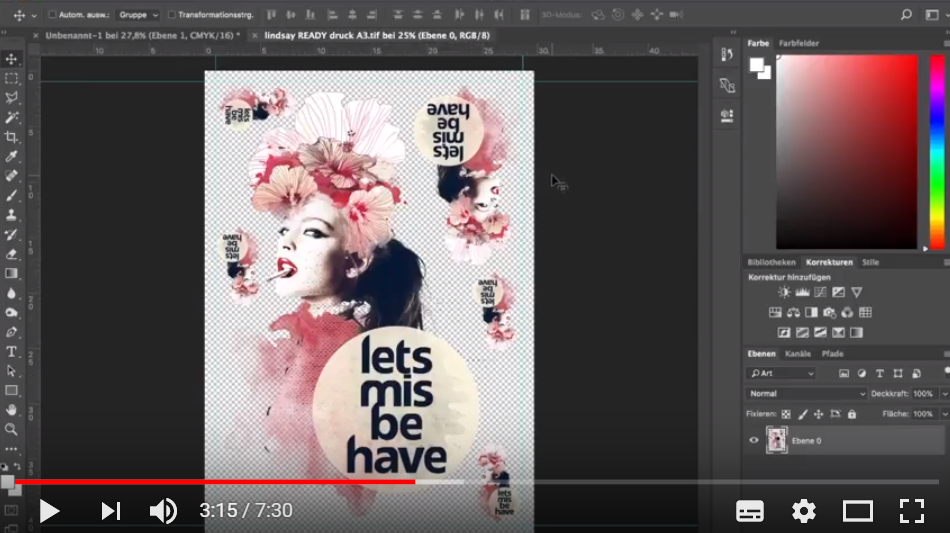Select the Gradient tool
Image resolution: width=950 pixels, height=533 pixels.
point(12,273)
